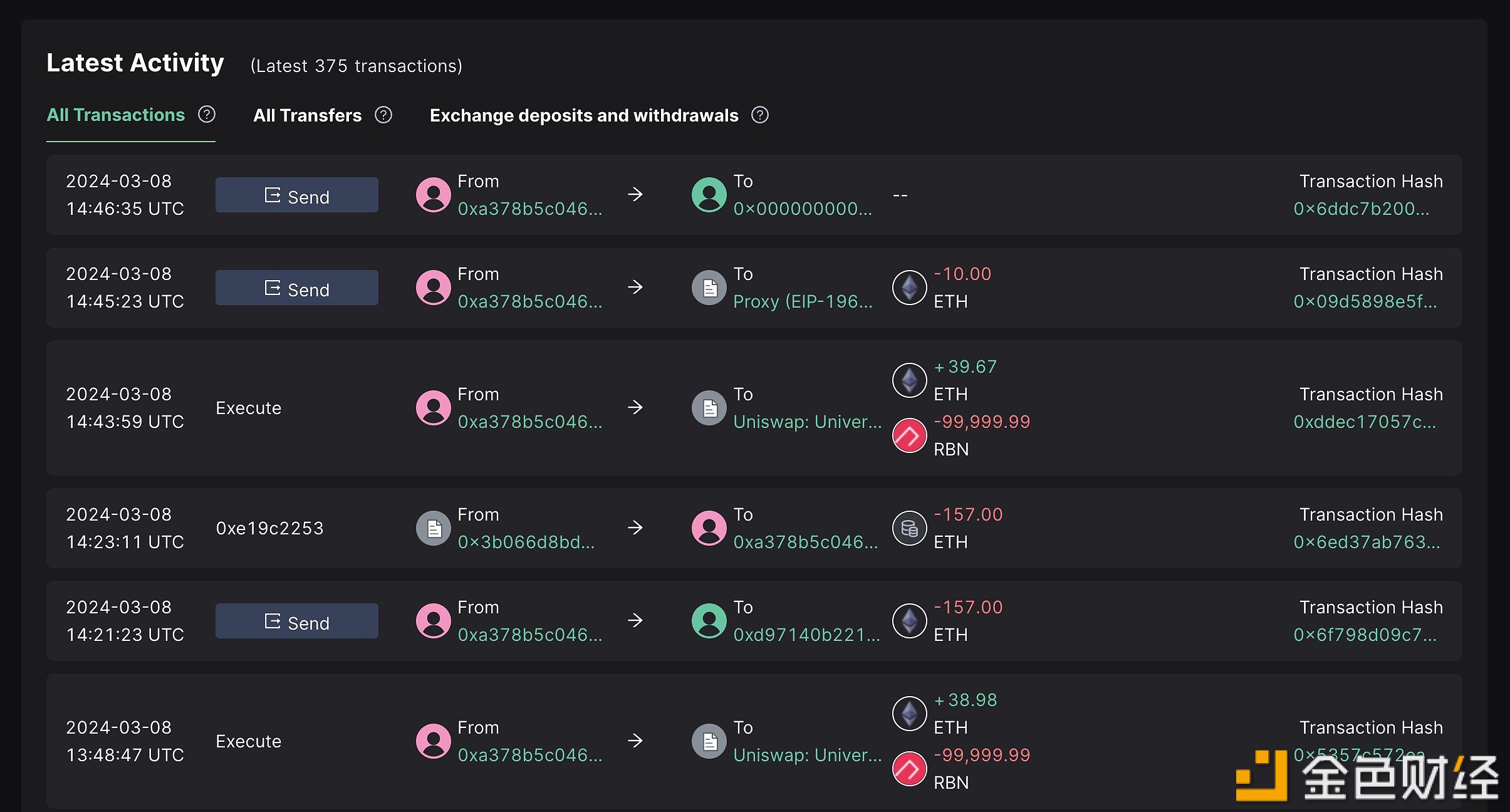
Task: Open Uniswap: Univer... recipient link at 14:43:59
Action: [807, 422]
